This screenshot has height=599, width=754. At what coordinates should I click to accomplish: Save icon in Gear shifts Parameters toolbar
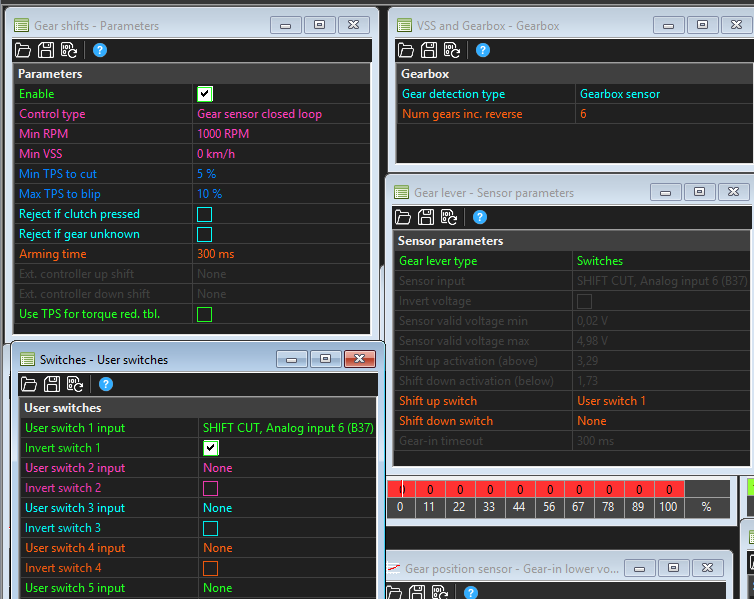46,50
